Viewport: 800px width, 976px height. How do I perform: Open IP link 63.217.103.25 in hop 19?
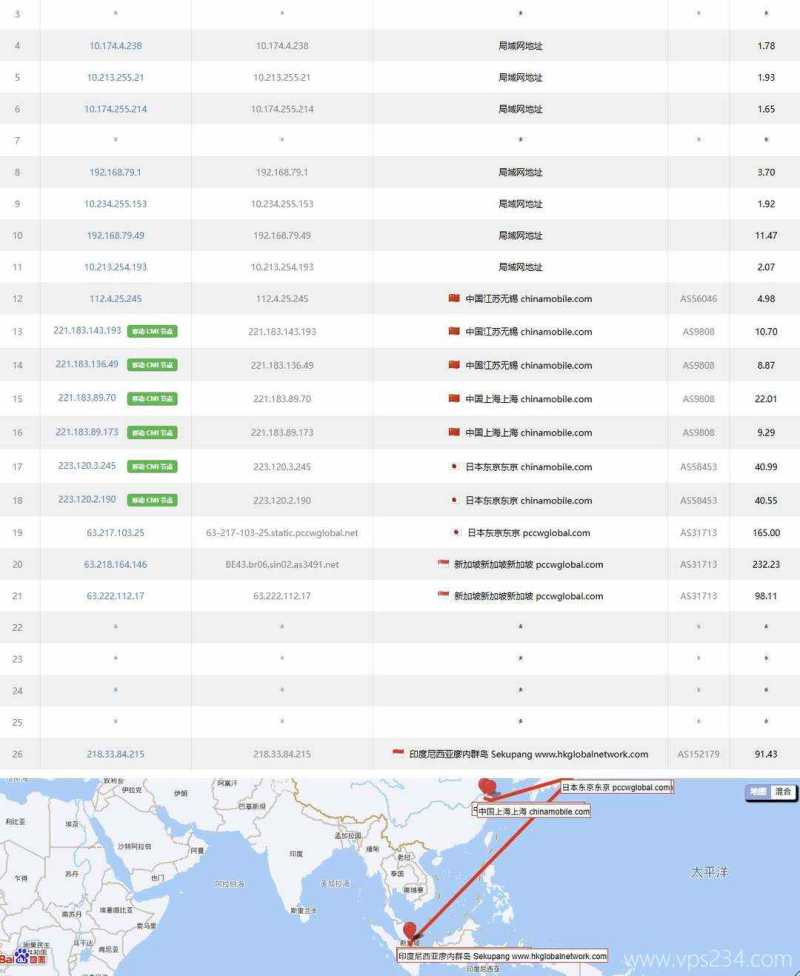tap(115, 533)
